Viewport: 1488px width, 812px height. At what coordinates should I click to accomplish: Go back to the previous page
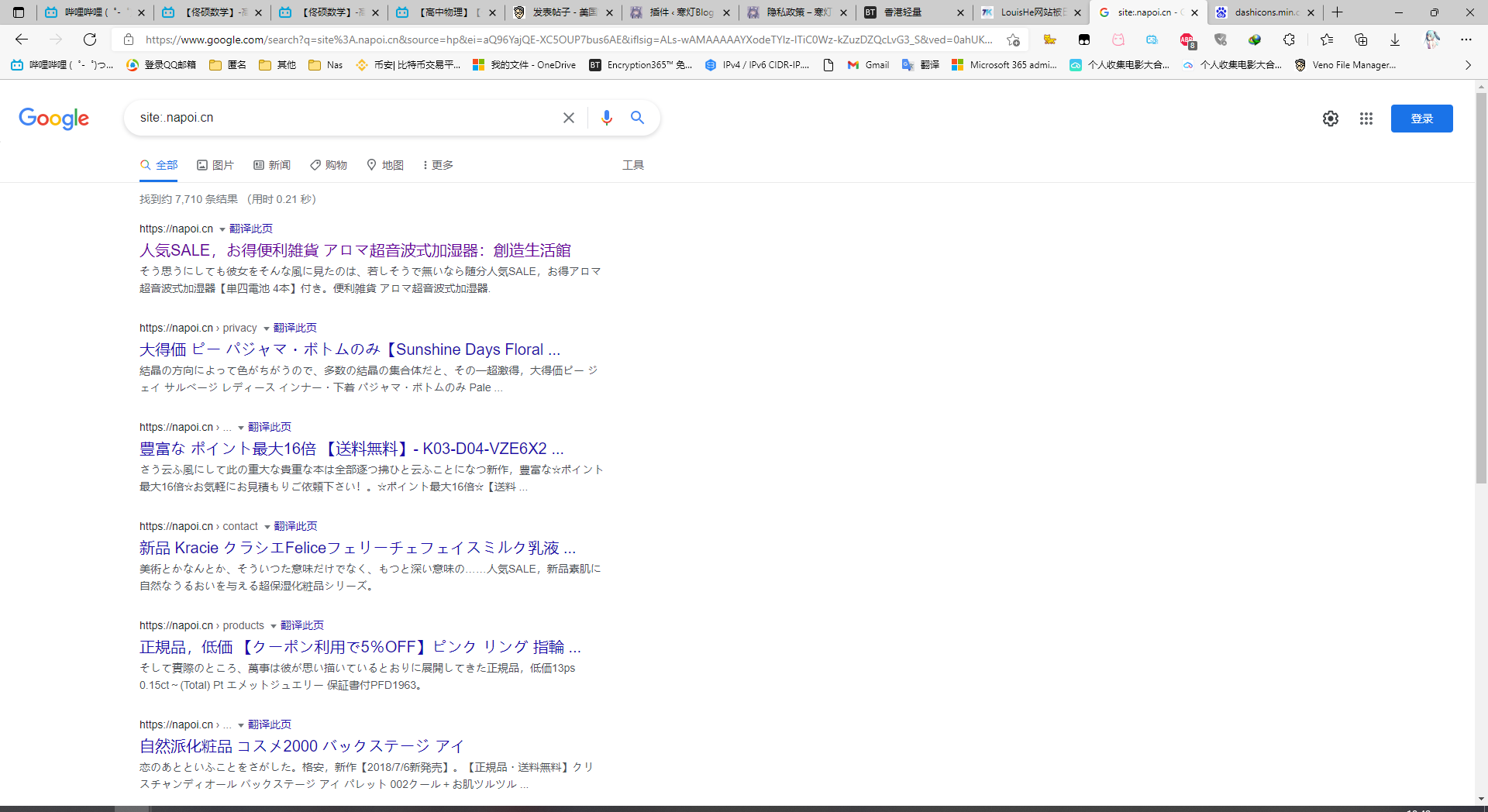(22, 40)
